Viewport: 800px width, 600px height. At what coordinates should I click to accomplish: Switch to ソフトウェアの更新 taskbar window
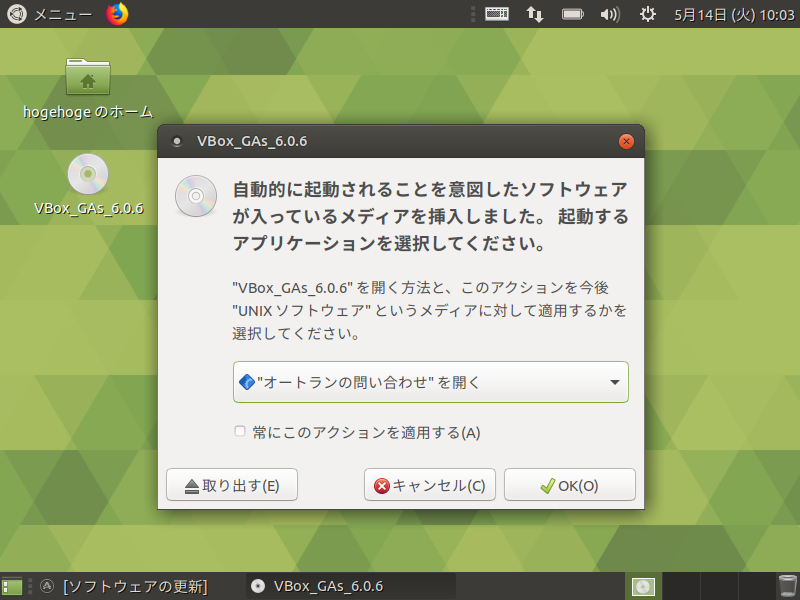click(125, 586)
